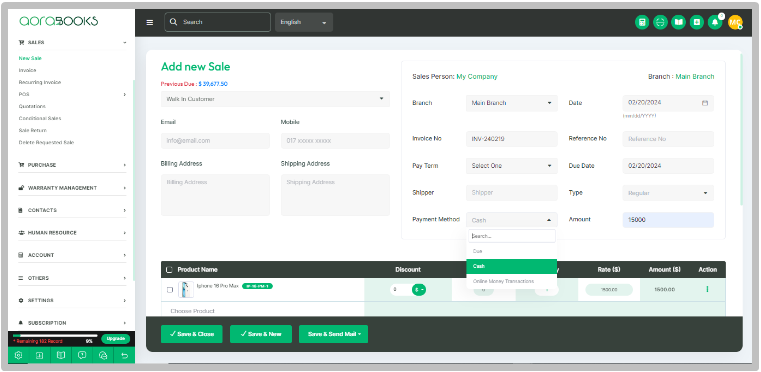The width and height of the screenshot is (761, 372).
Task: Open the English language dropdown
Action: pyautogui.click(x=304, y=22)
